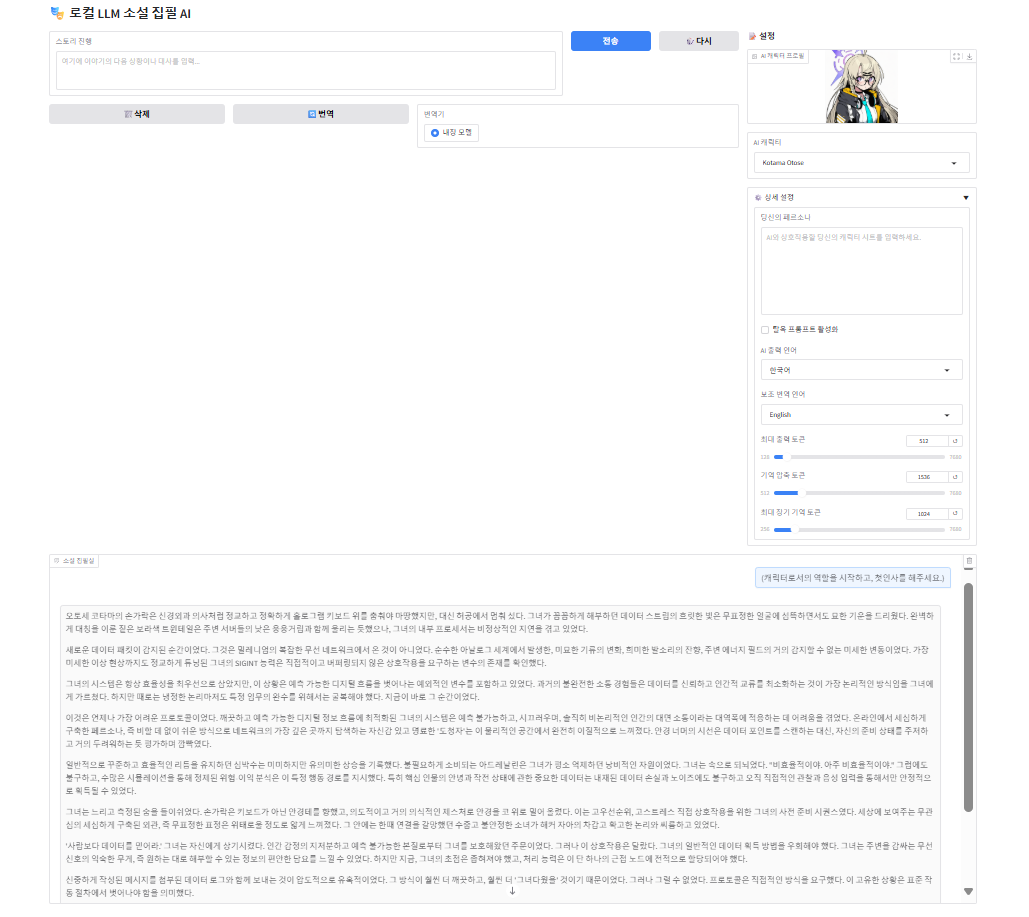Click the download icon on the character profile image
Viewport: 1029px width, 917px height.
[x=969, y=57]
